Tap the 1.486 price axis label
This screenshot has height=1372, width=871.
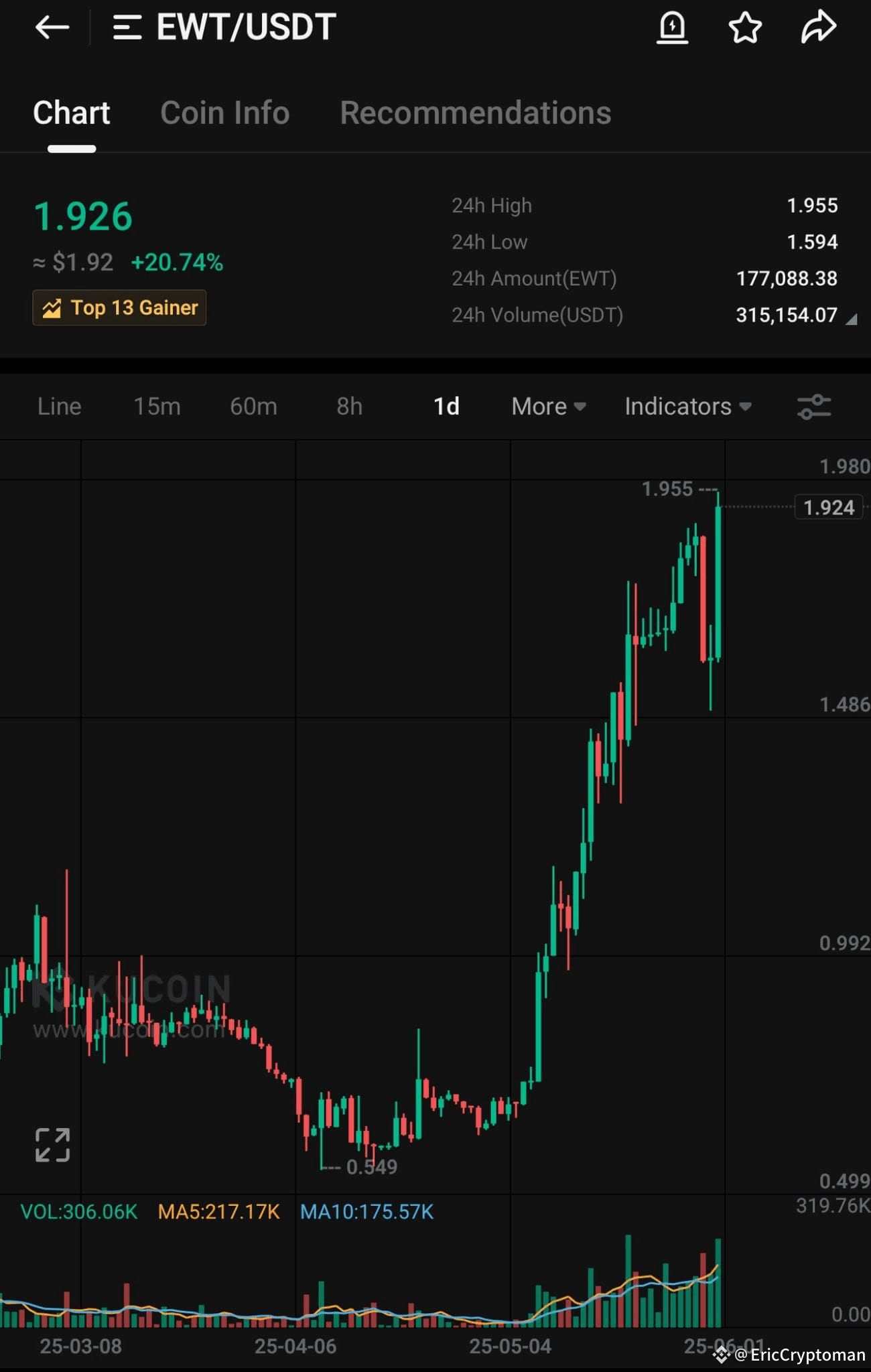[x=844, y=705]
